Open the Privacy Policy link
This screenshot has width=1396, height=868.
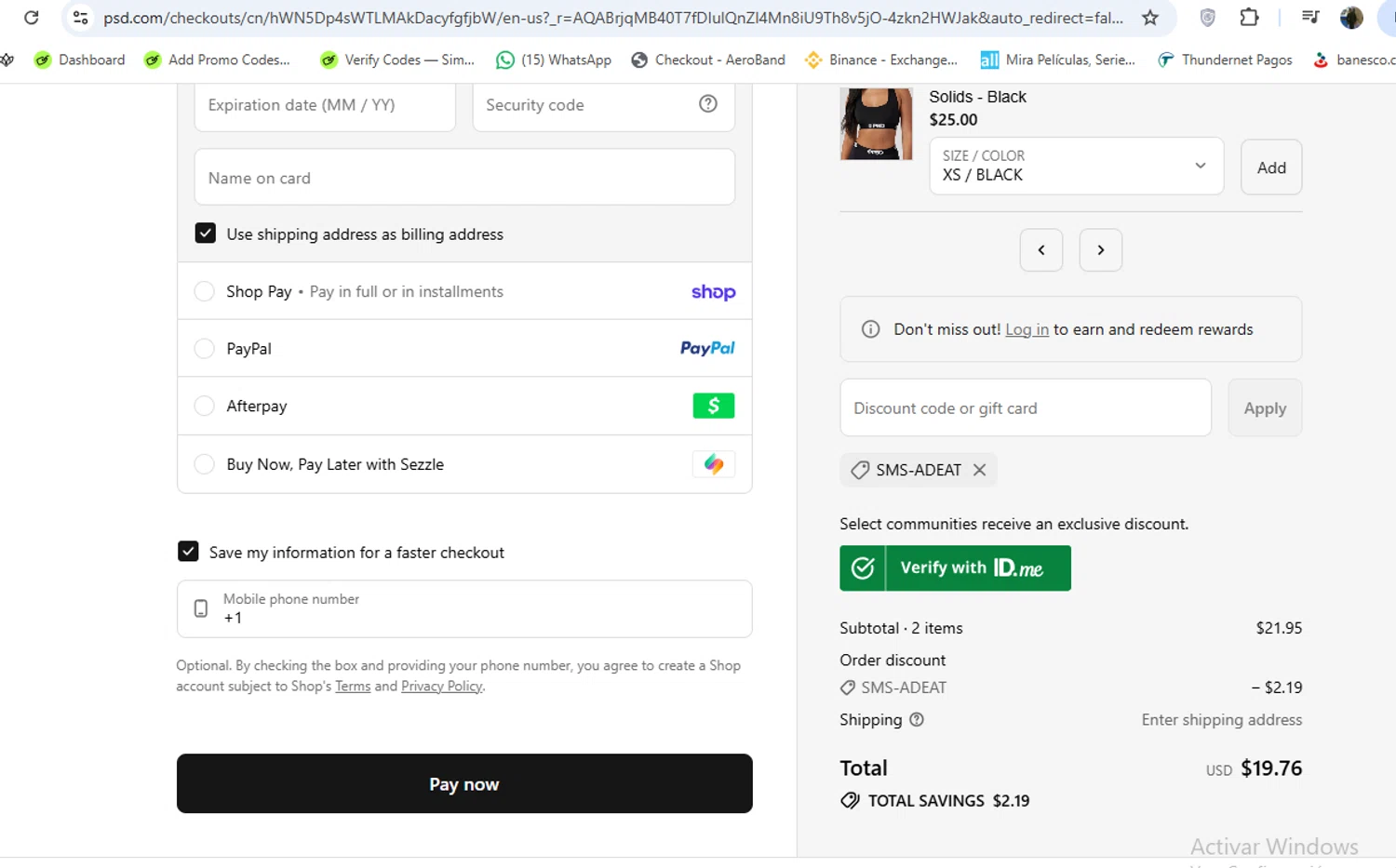(442, 687)
